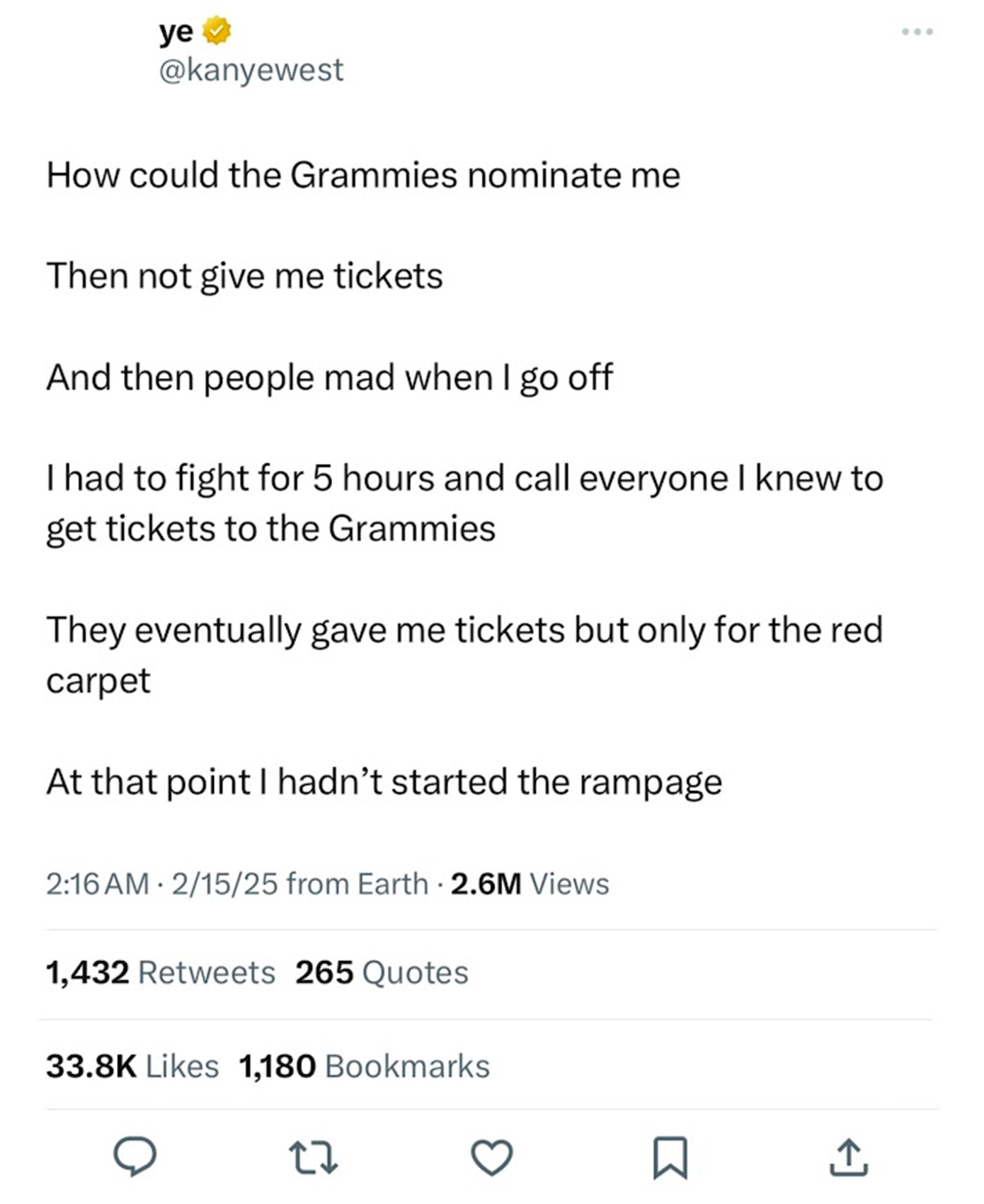The image size is (984, 1204).
Task: Click the display name "ye"
Action: pyautogui.click(x=176, y=32)
